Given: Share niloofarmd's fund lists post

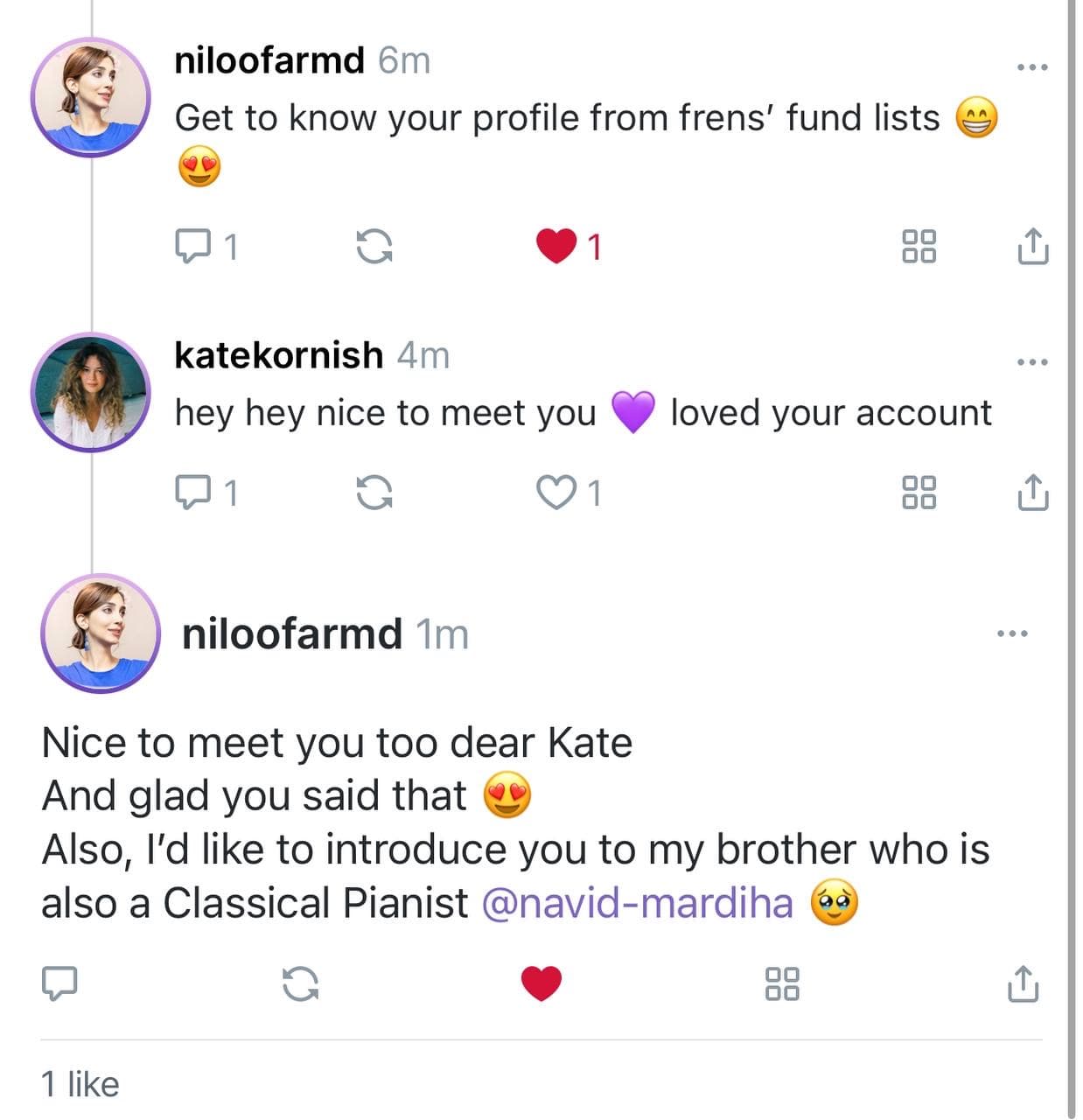Looking at the screenshot, I should pyautogui.click(x=1032, y=246).
